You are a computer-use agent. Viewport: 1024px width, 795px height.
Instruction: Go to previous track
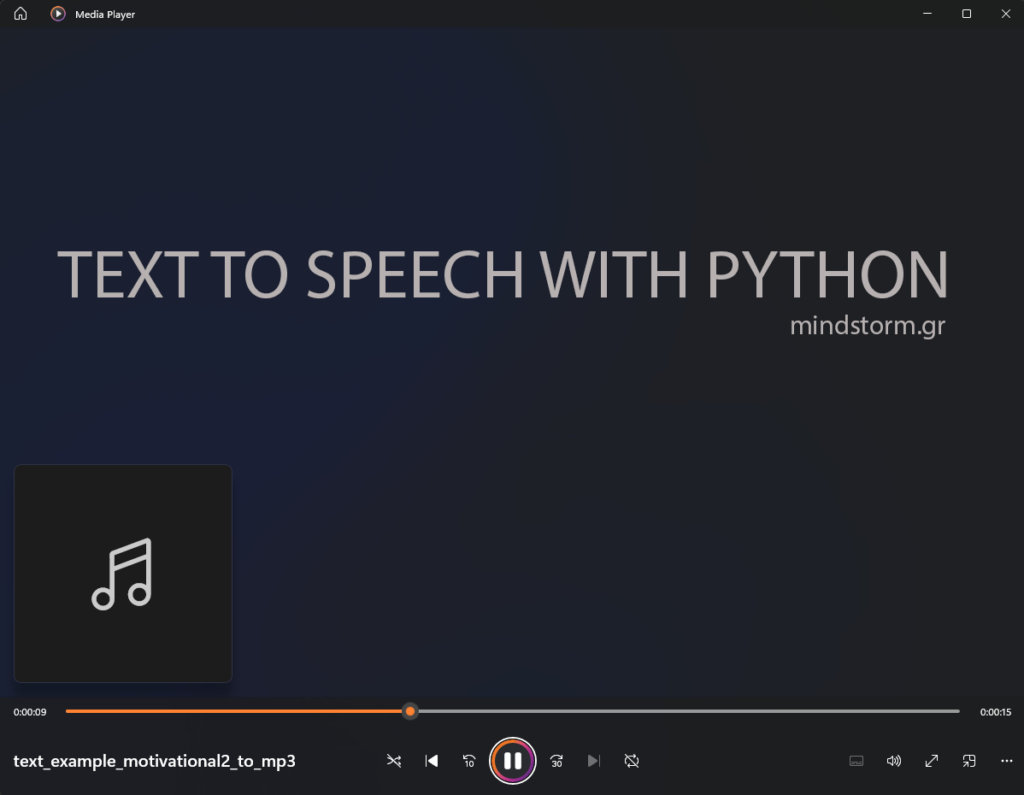(x=431, y=761)
